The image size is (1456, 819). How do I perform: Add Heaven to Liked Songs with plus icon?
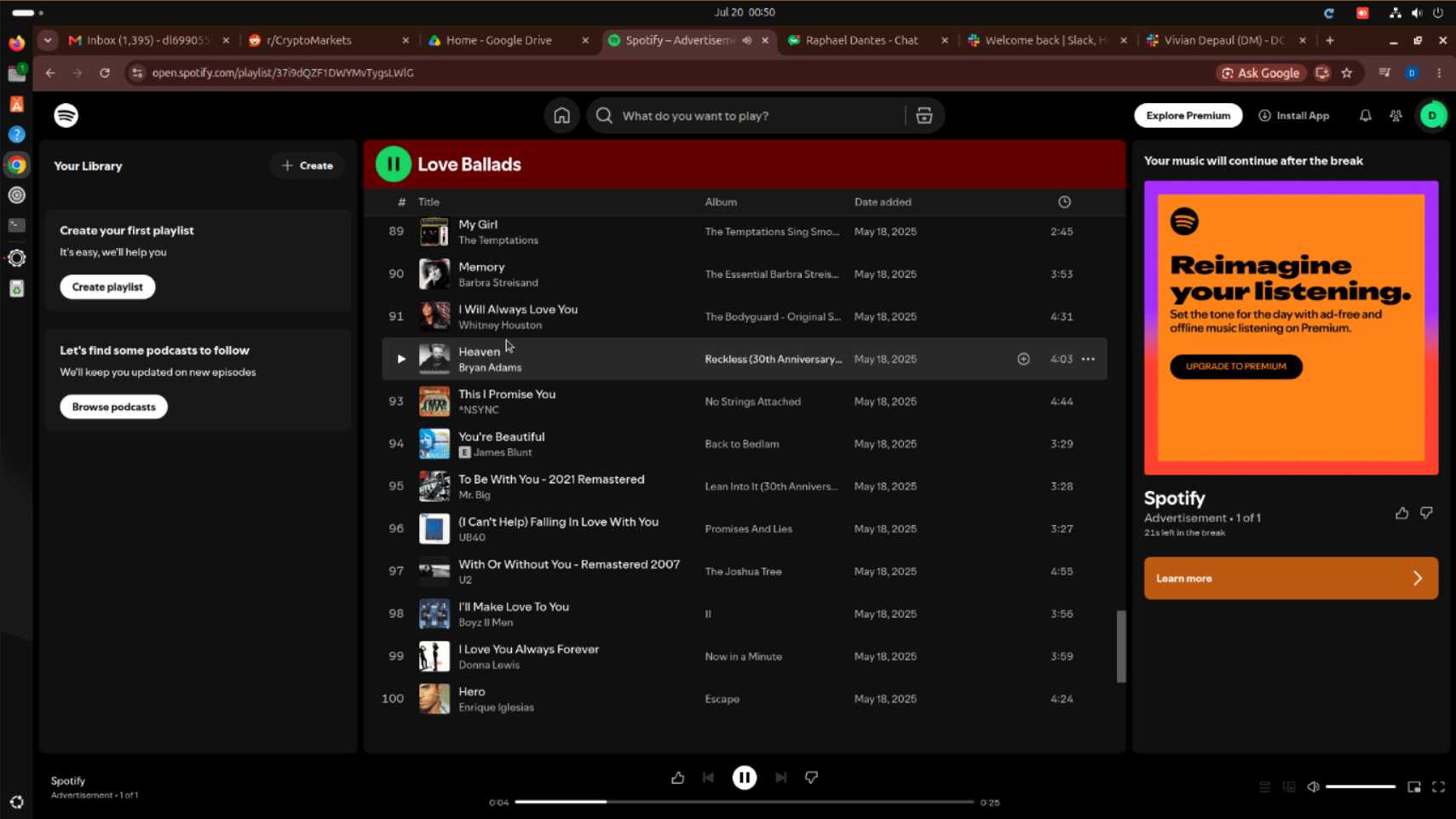1024,359
